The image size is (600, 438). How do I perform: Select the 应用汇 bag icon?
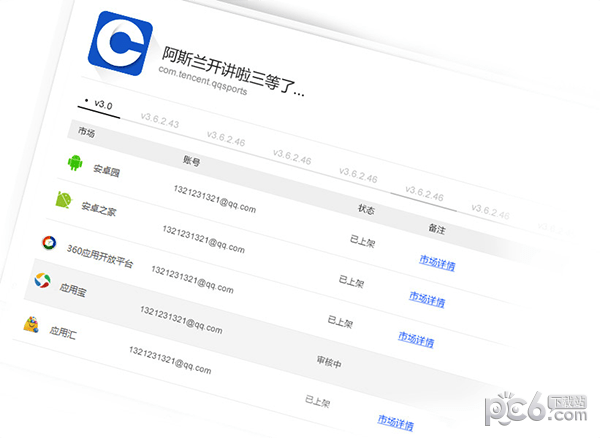(31, 324)
